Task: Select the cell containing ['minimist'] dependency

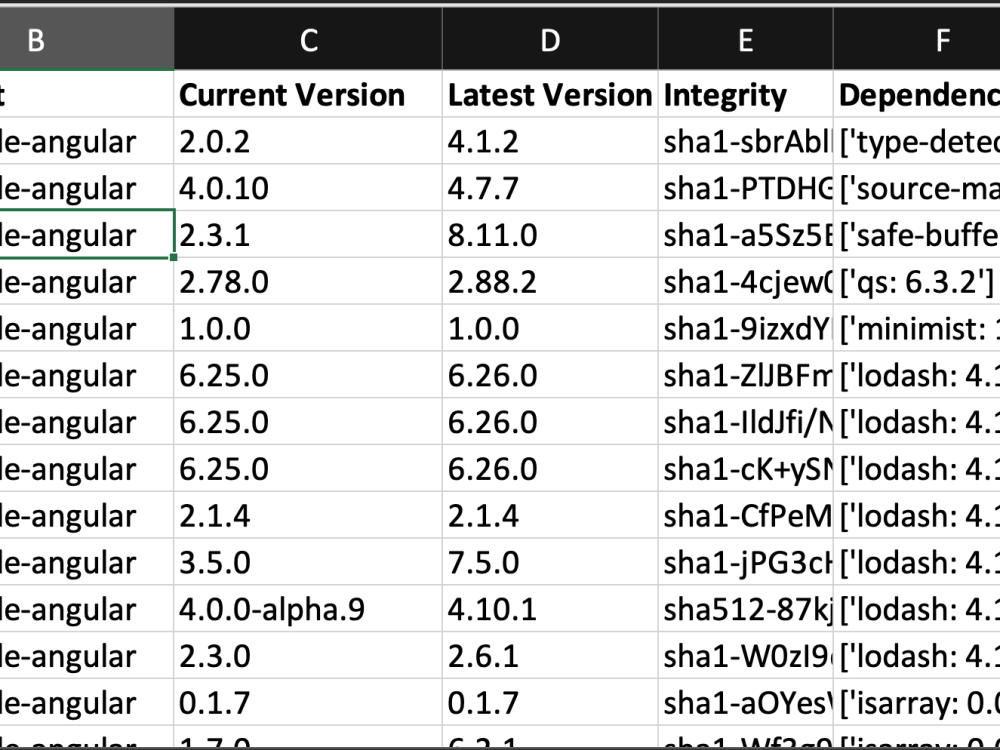Action: click(x=915, y=329)
